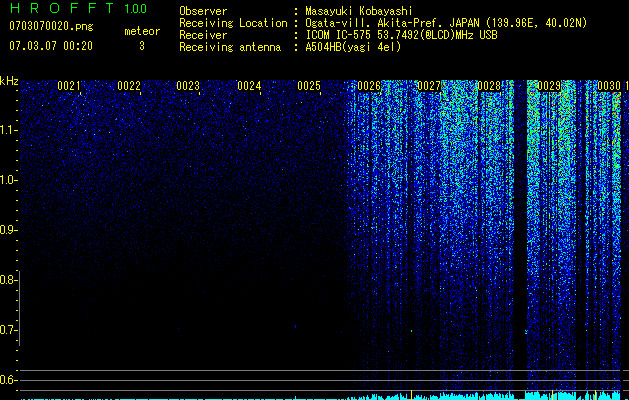The image size is (629, 400).
Task: Click the kHz axis unit label
Action: point(9,81)
